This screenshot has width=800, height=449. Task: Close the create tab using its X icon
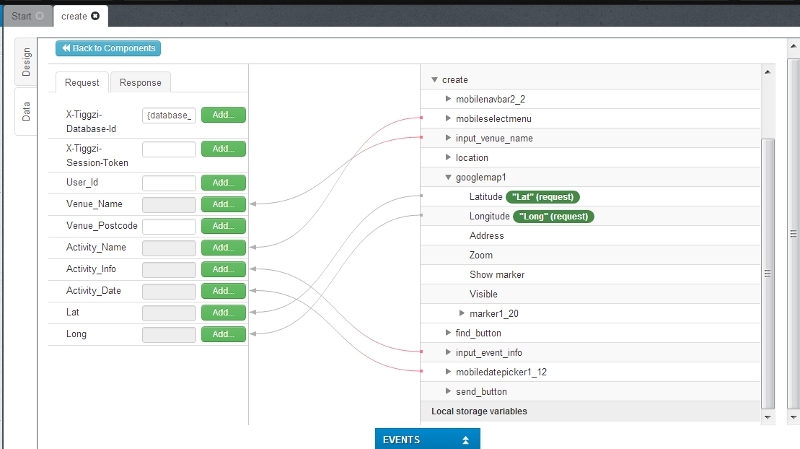[x=94, y=16]
